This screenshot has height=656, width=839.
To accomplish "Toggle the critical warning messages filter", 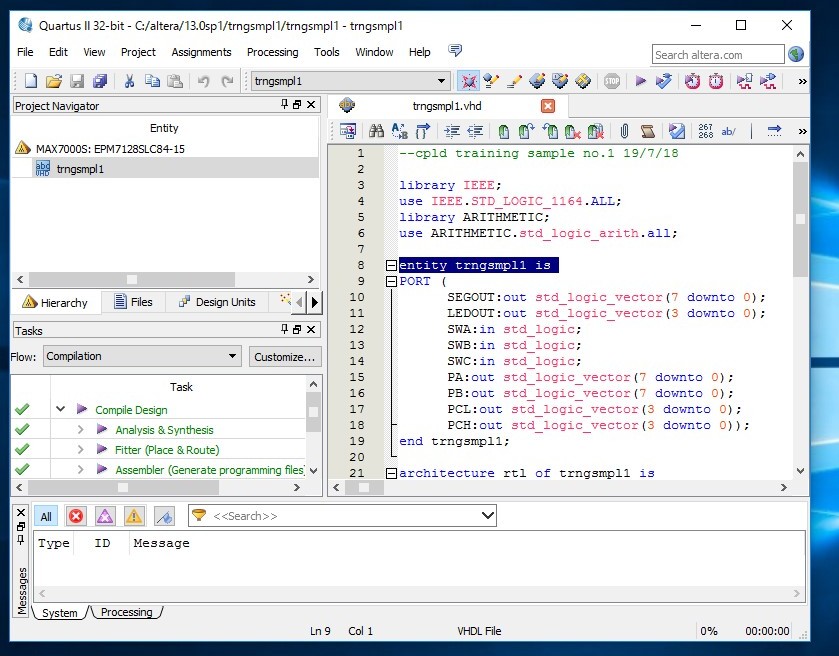I will 105,516.
